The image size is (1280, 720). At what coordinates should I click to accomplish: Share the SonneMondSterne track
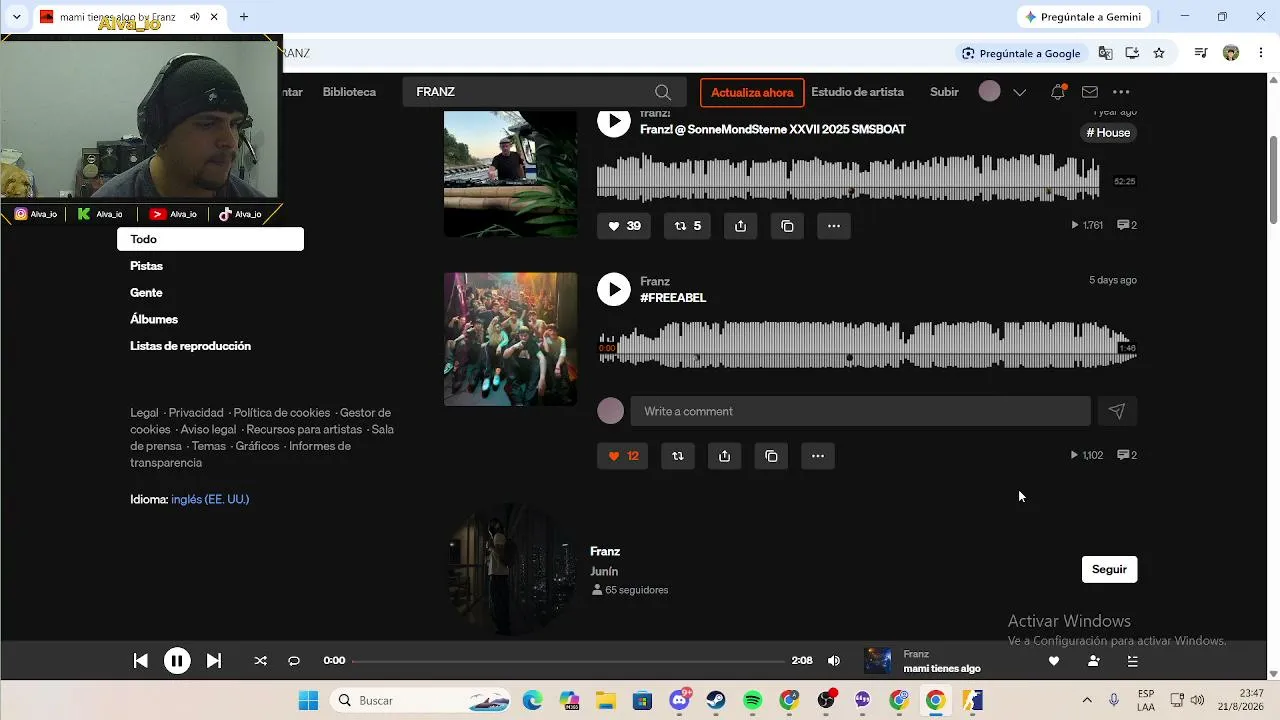(x=740, y=226)
